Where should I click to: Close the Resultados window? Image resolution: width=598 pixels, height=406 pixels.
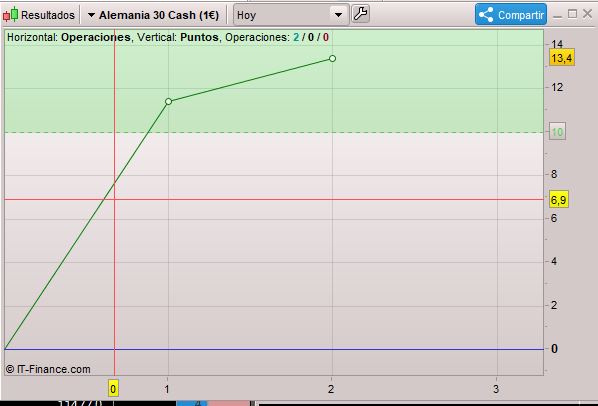coord(587,14)
